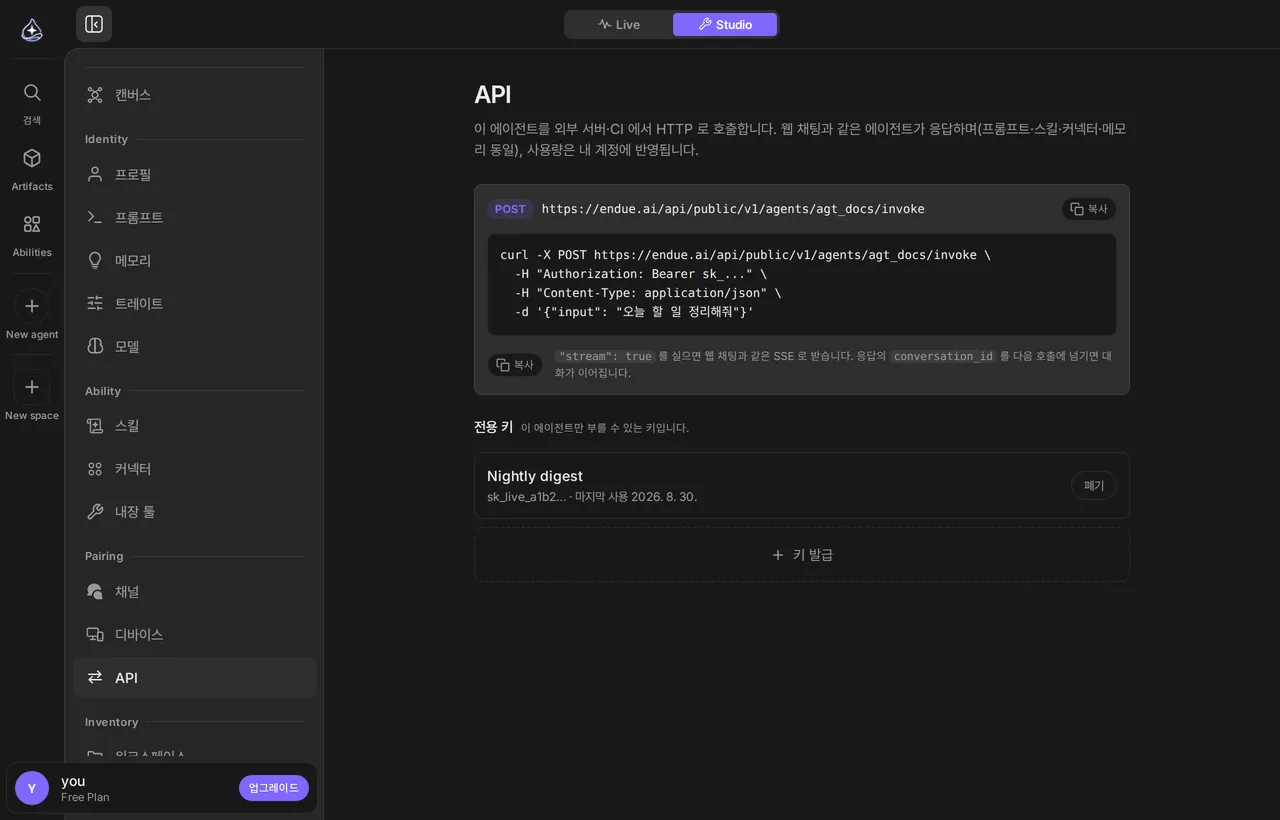Screen dimensions: 1280x820
Task: Click the API page heading
Action: tap(492, 95)
